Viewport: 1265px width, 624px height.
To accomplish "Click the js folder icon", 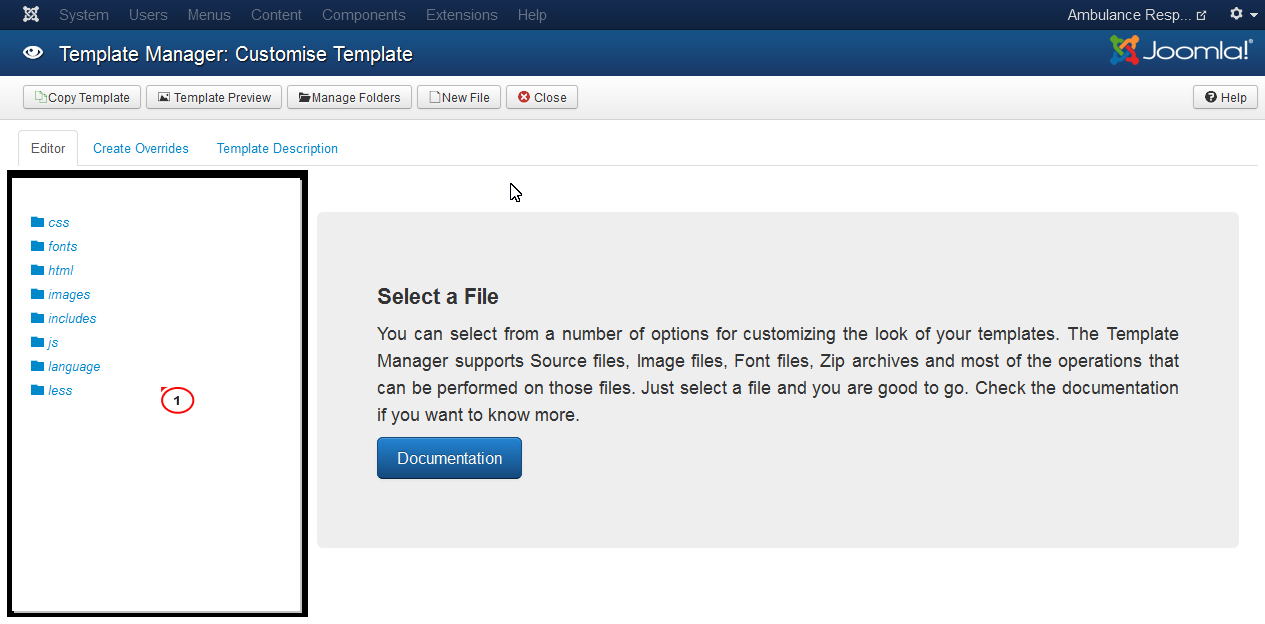I will 38,342.
